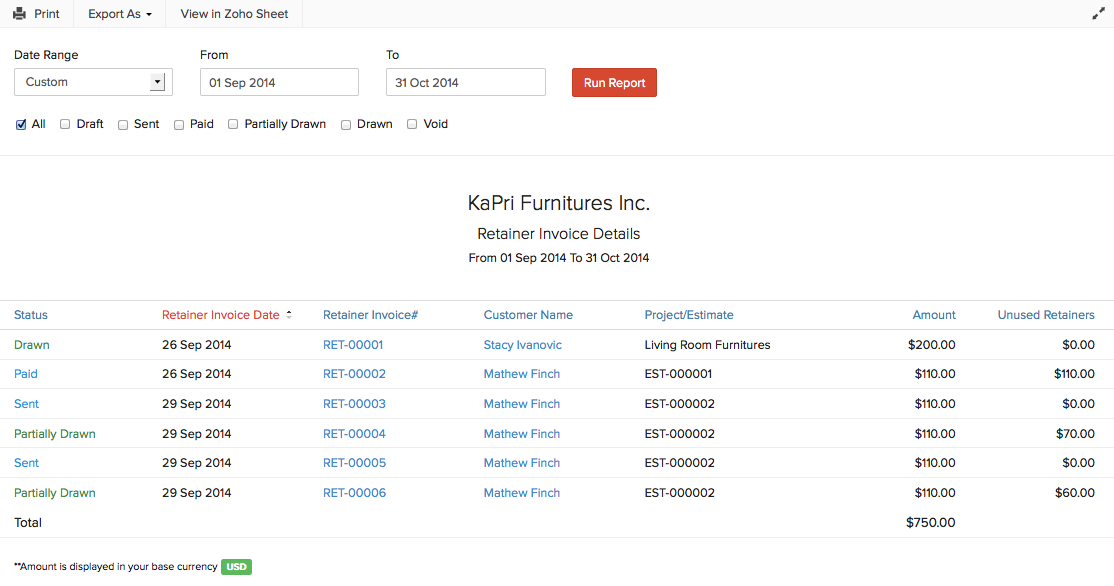Enable the Draft status filter
Viewport: 1114px width, 586px height.
point(64,124)
